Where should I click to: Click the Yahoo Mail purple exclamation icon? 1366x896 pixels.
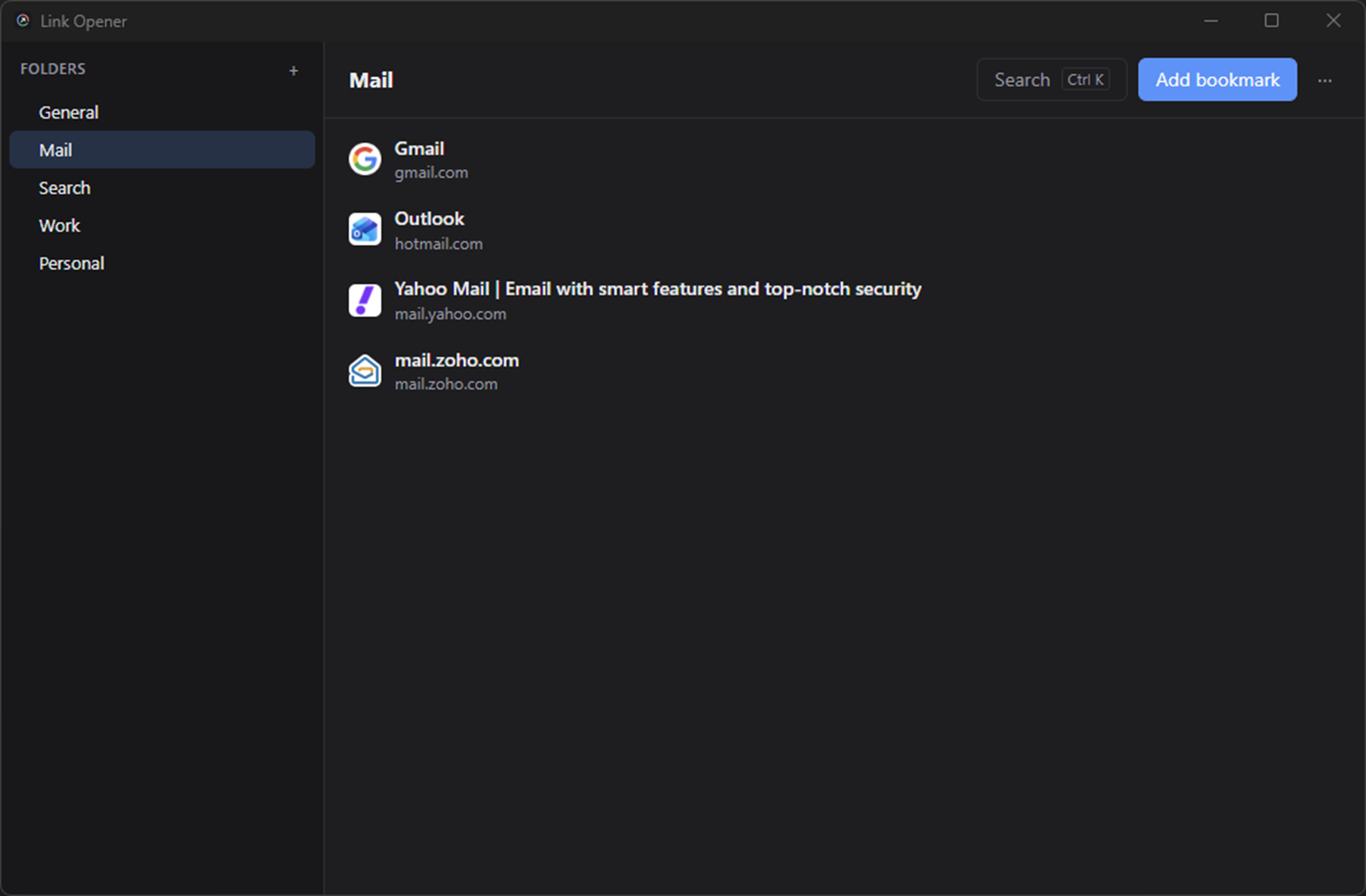[x=365, y=300]
